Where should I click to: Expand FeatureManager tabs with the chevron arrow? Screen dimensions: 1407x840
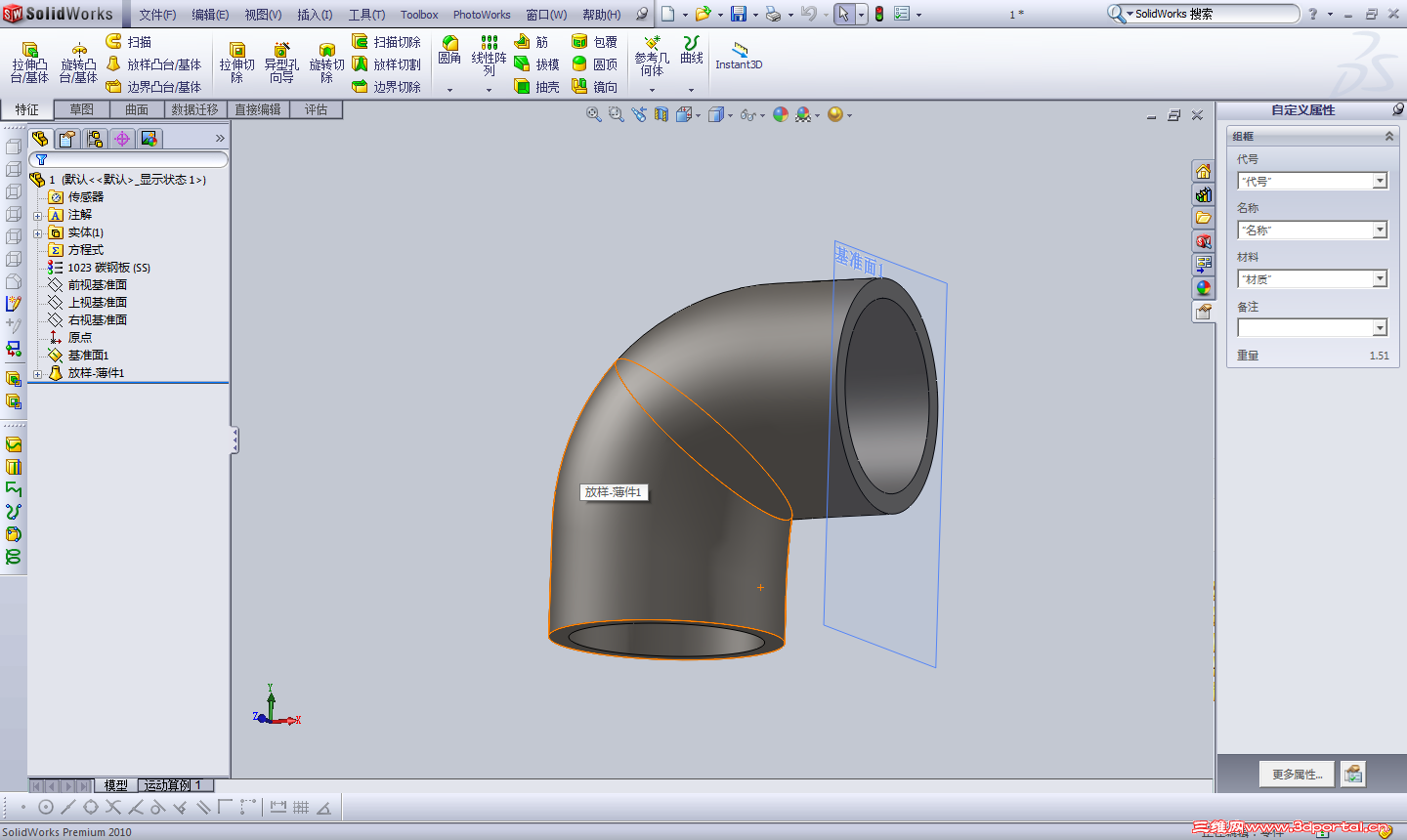click(220, 139)
